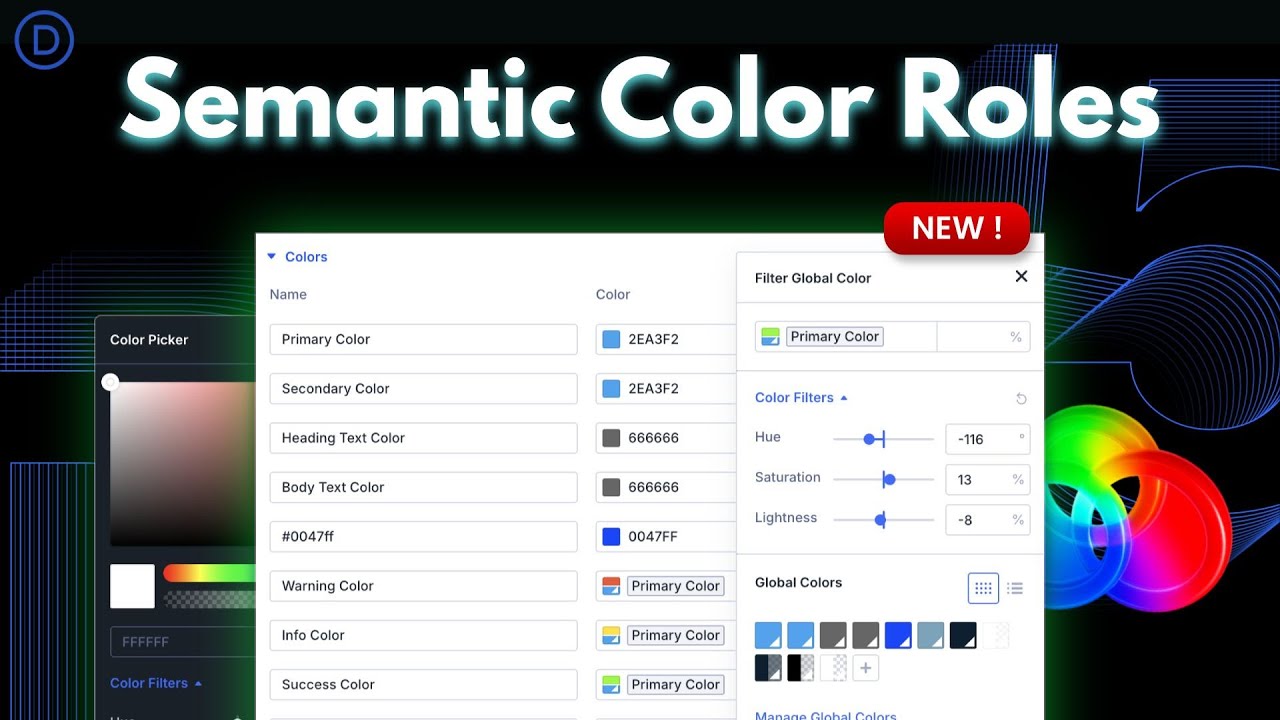Viewport: 1280px width, 720px height.
Task: Switch Global Colors to list view
Action: pos(1015,588)
